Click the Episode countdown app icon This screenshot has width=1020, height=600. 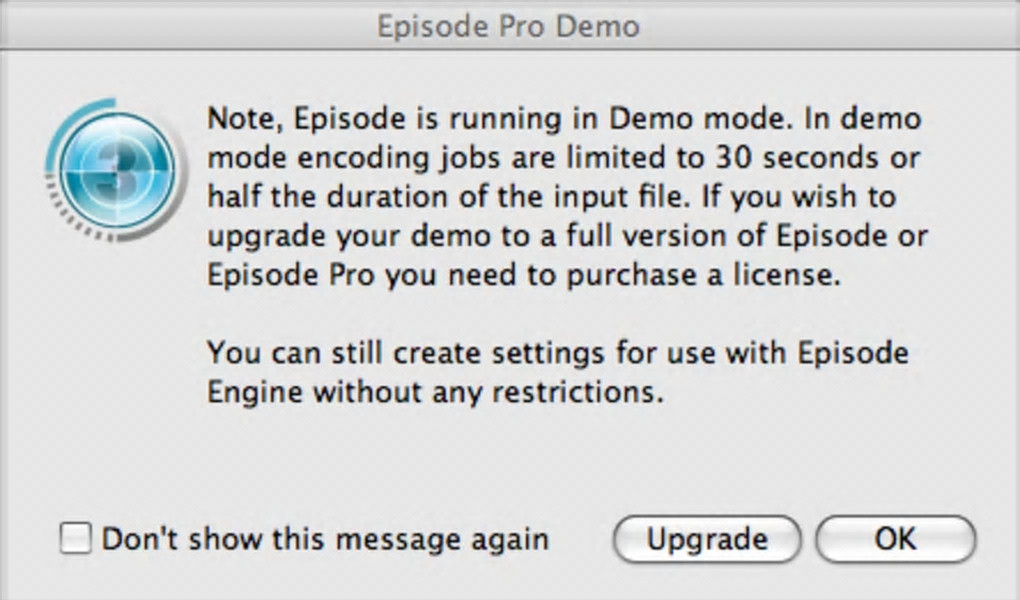pyautogui.click(x=115, y=170)
